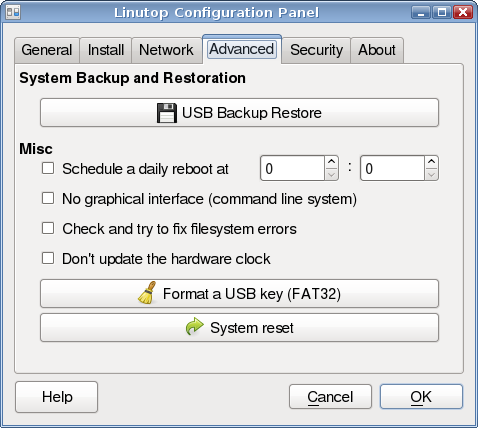Click the Help button

pyautogui.click(x=57, y=397)
